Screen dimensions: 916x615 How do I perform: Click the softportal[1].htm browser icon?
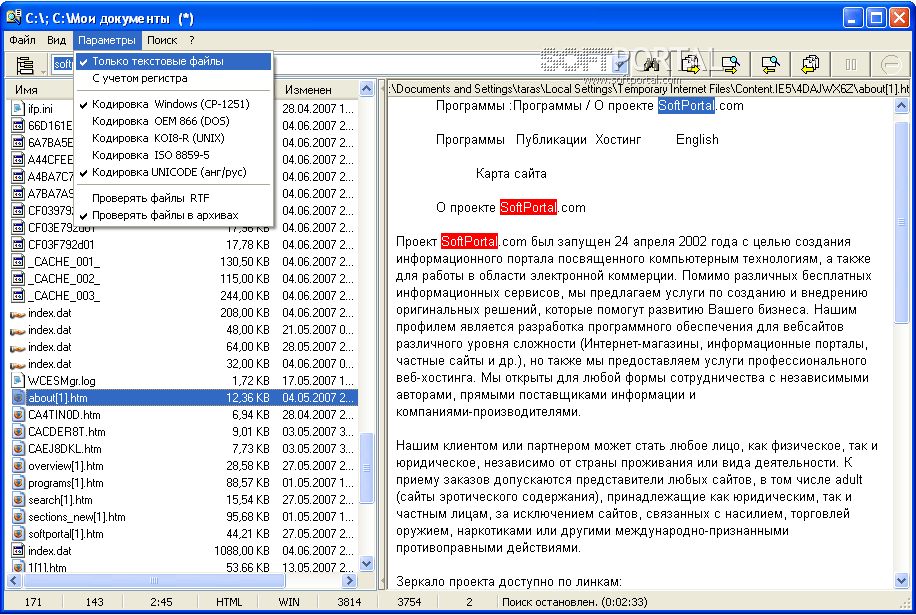(18, 534)
